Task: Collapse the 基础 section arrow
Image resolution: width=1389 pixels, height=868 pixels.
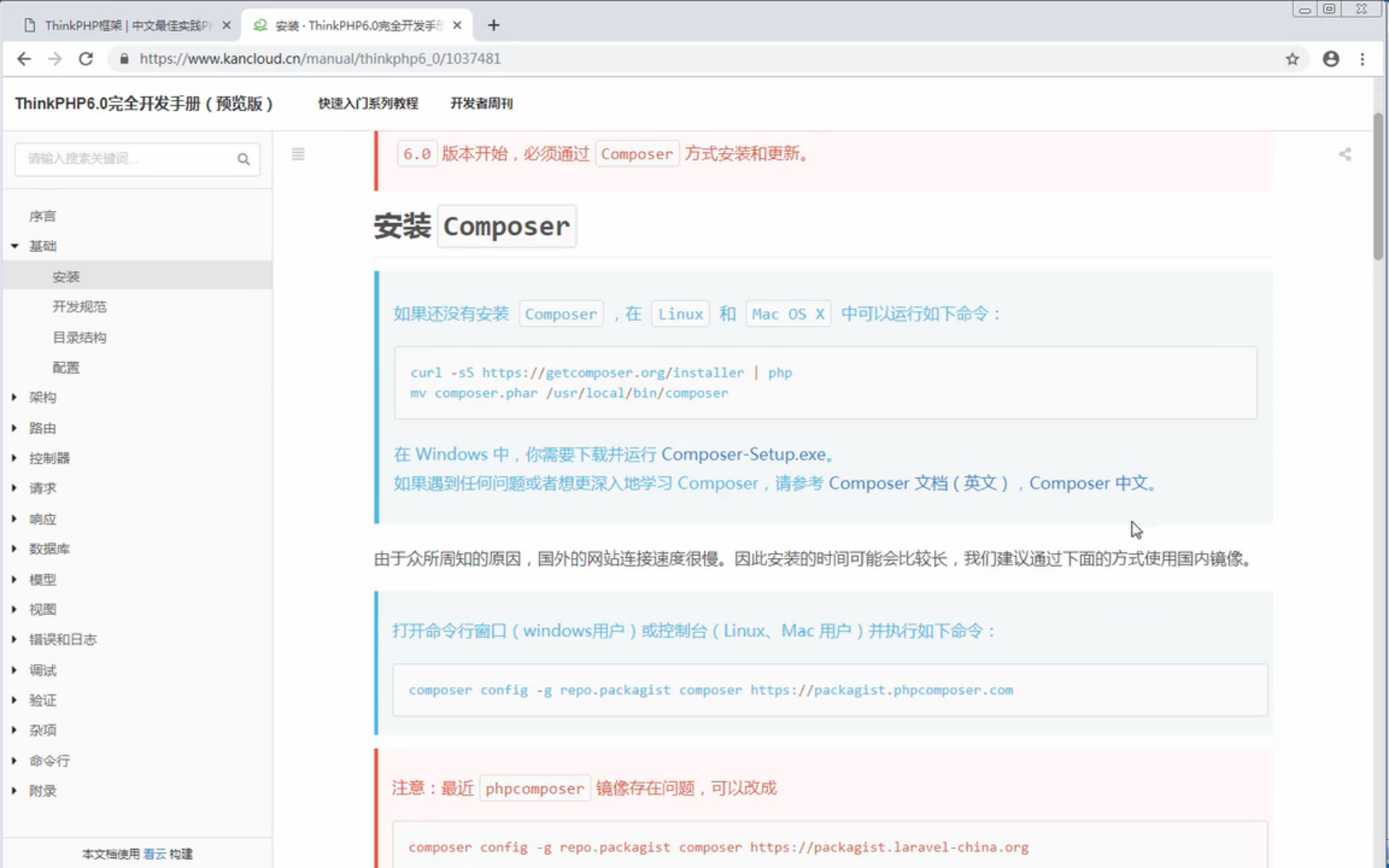Action: click(14, 246)
